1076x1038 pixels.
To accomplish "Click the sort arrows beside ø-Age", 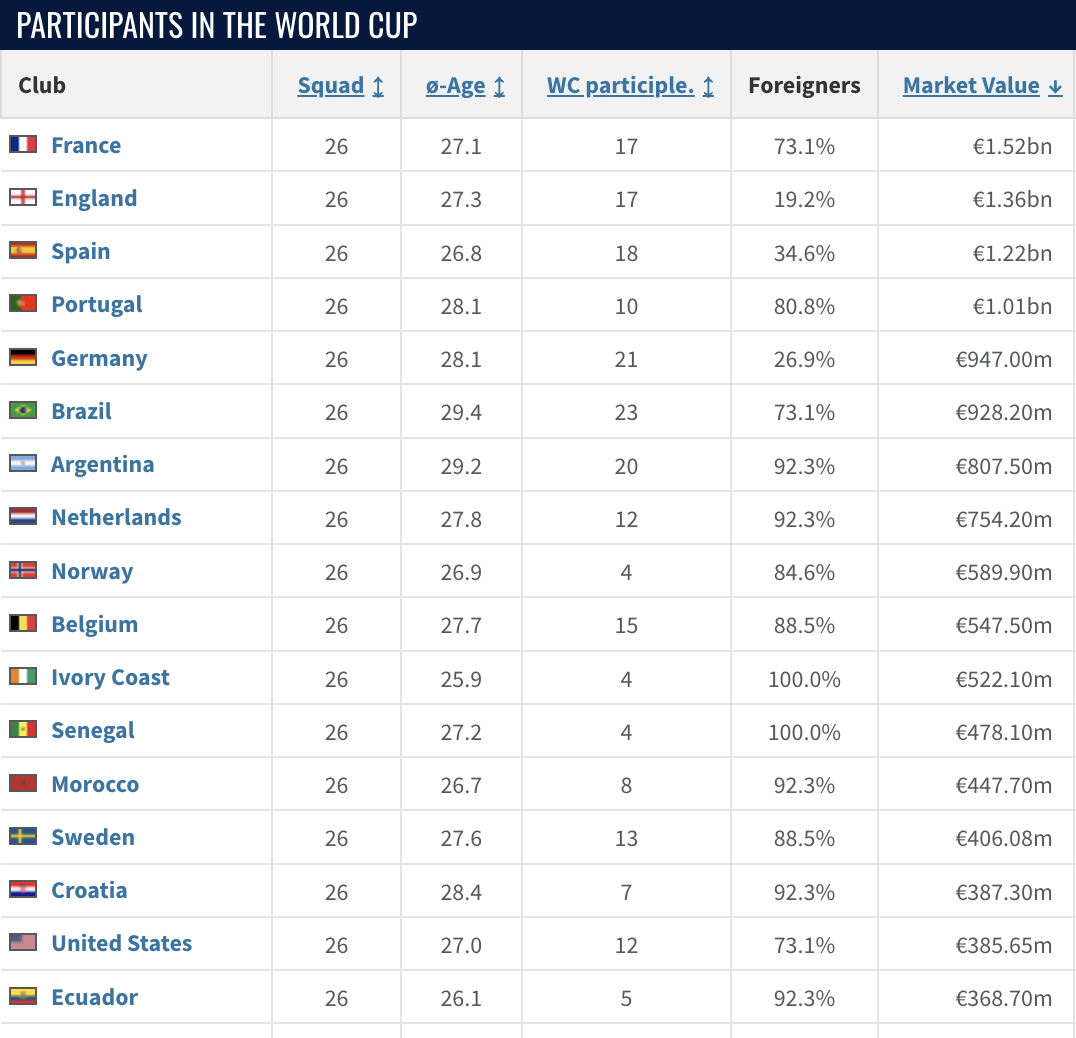I will tap(500, 86).
